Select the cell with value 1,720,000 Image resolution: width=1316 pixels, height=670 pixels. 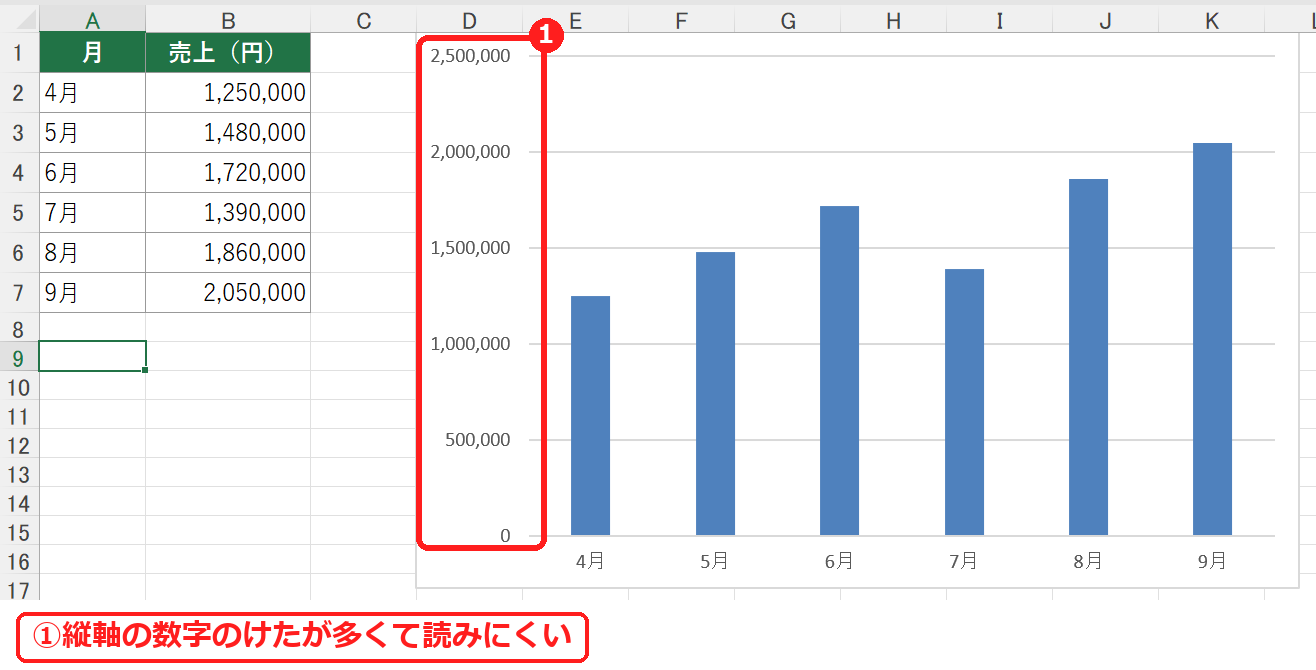pos(228,173)
